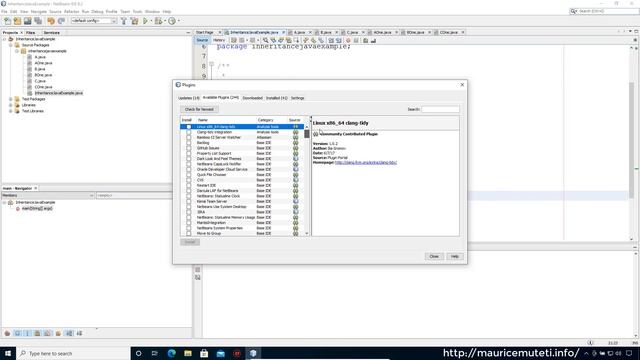
Task: Click the Stop Macro Recording square icon
Action: (356, 40)
